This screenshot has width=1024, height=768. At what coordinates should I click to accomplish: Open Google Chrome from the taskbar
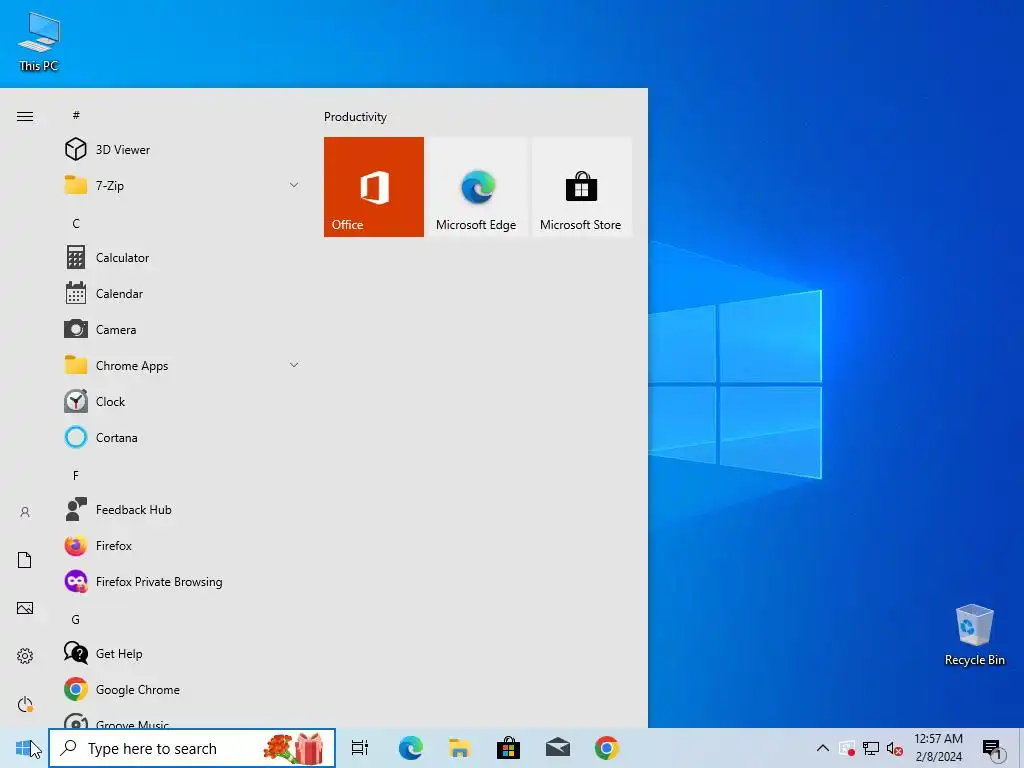tap(607, 748)
